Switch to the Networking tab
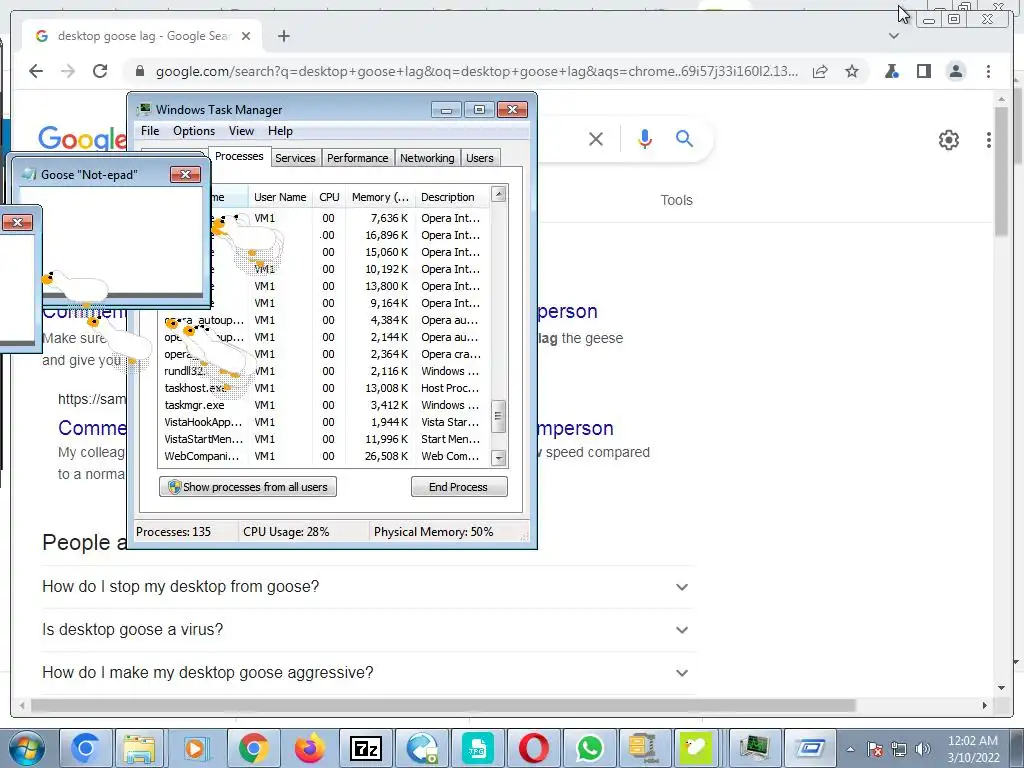Image resolution: width=1024 pixels, height=768 pixels. (x=427, y=158)
